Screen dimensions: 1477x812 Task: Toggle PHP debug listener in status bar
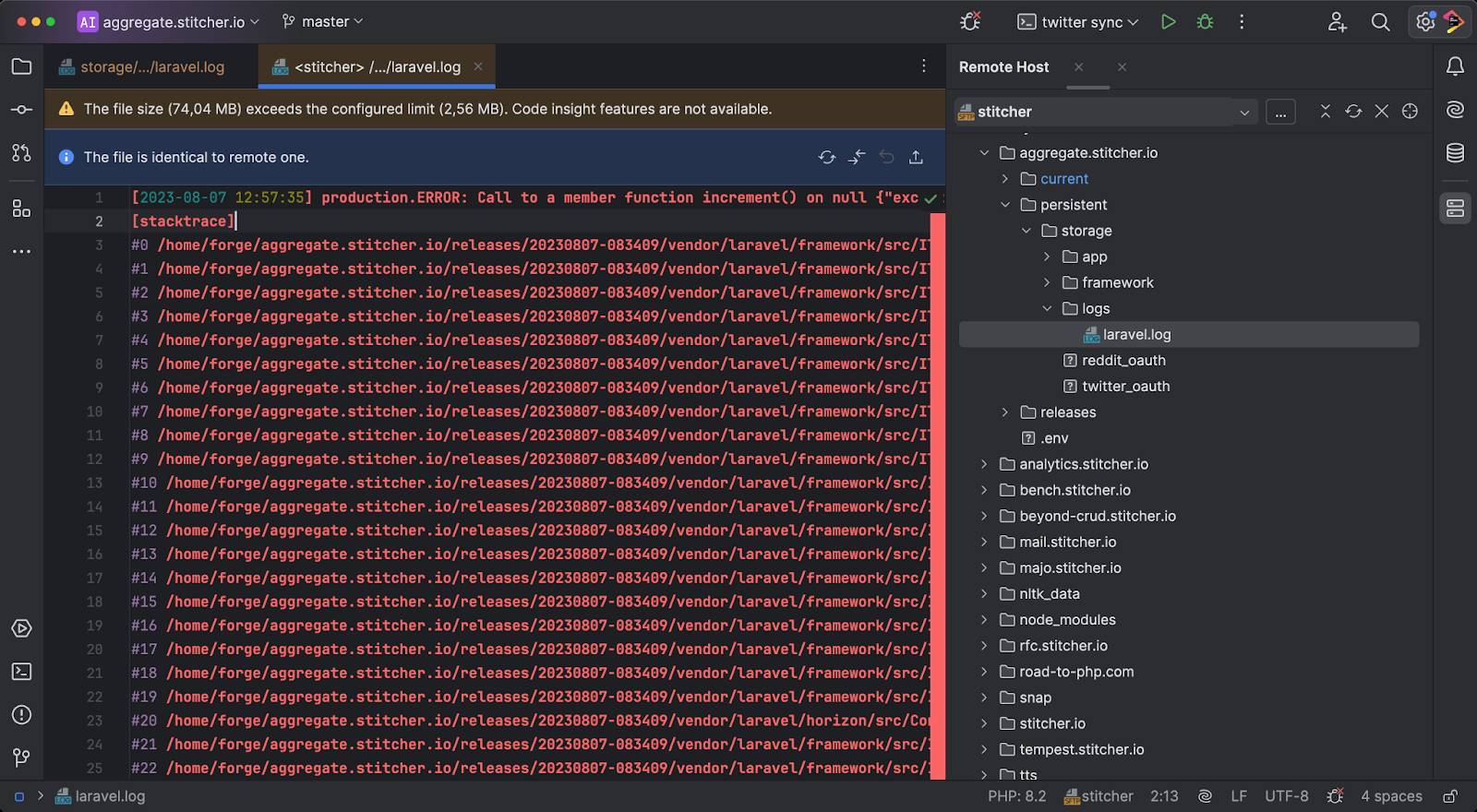pos(1335,796)
